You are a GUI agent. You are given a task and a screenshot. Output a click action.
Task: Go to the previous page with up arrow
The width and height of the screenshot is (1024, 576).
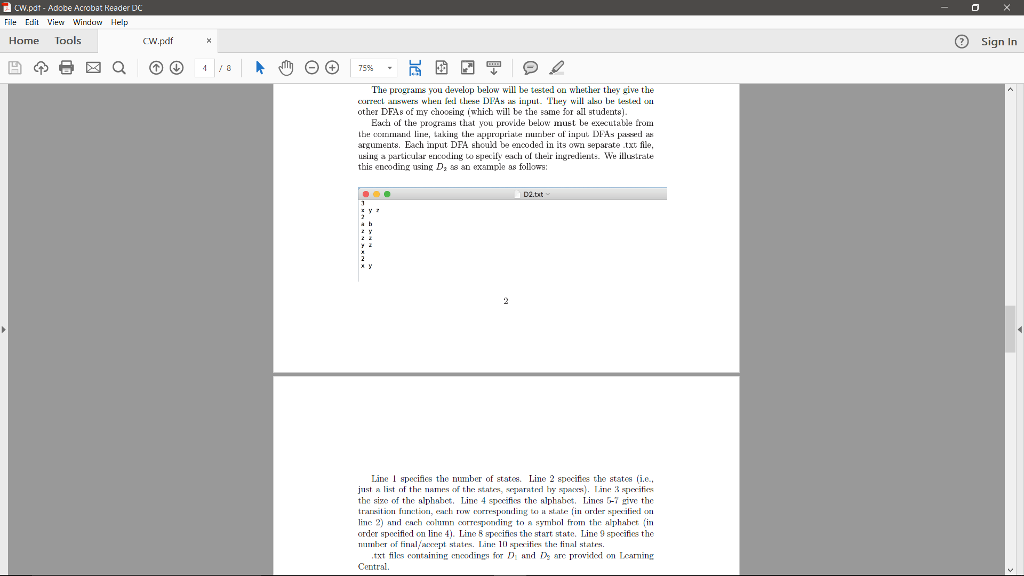(156, 67)
